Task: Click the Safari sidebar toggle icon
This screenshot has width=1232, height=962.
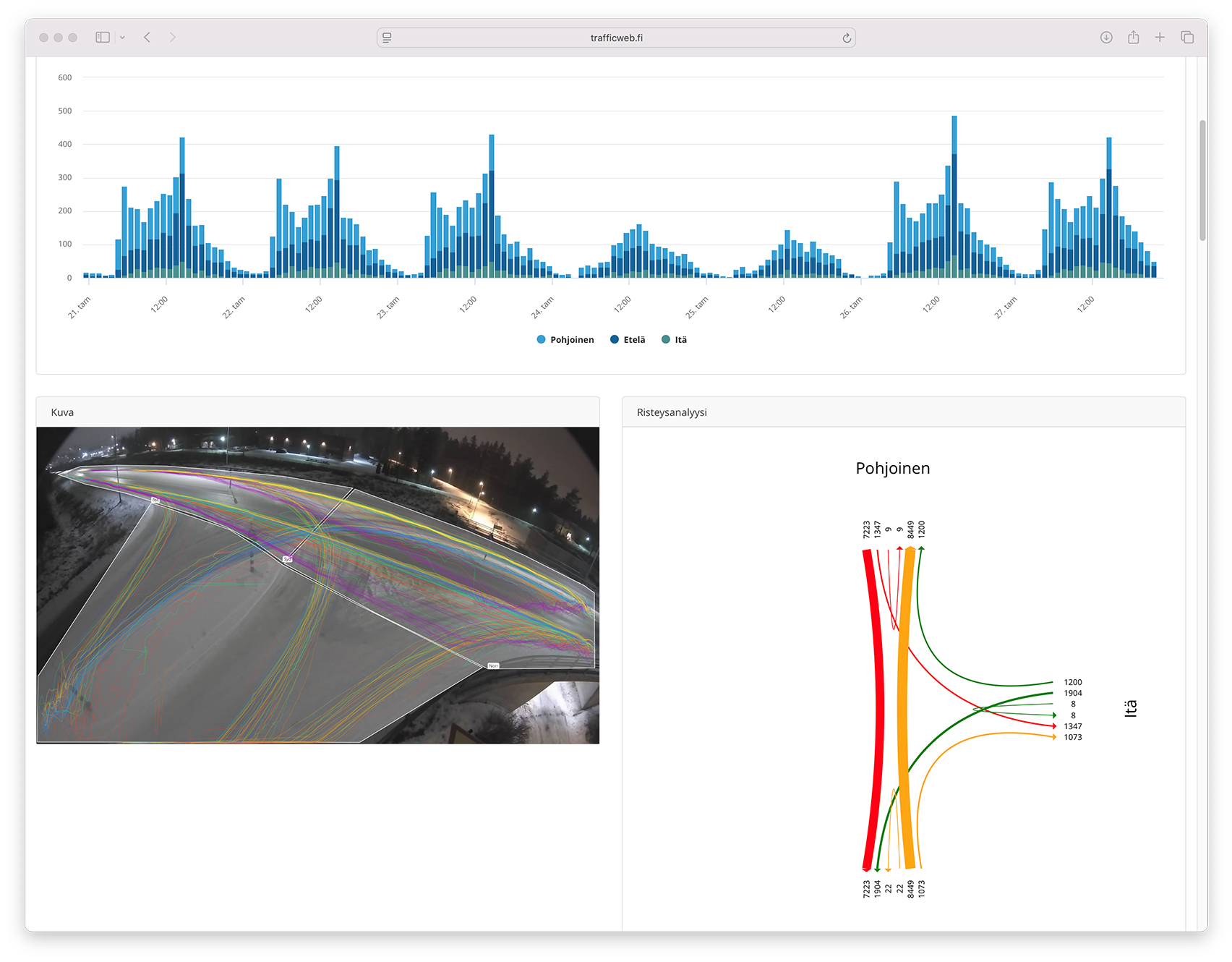Action: click(x=103, y=38)
